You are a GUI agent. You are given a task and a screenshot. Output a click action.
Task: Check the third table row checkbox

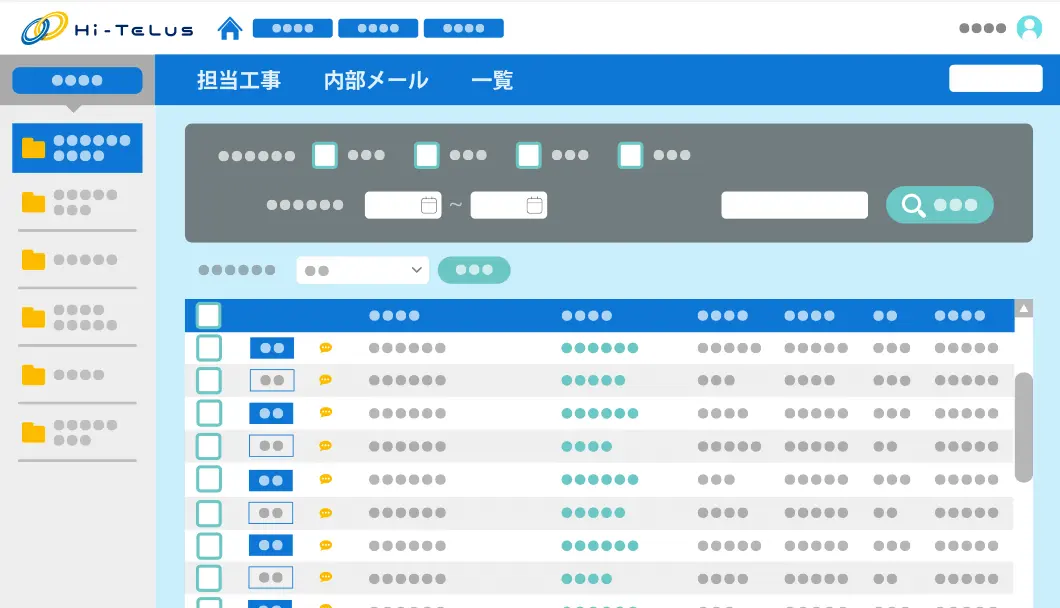(x=209, y=413)
